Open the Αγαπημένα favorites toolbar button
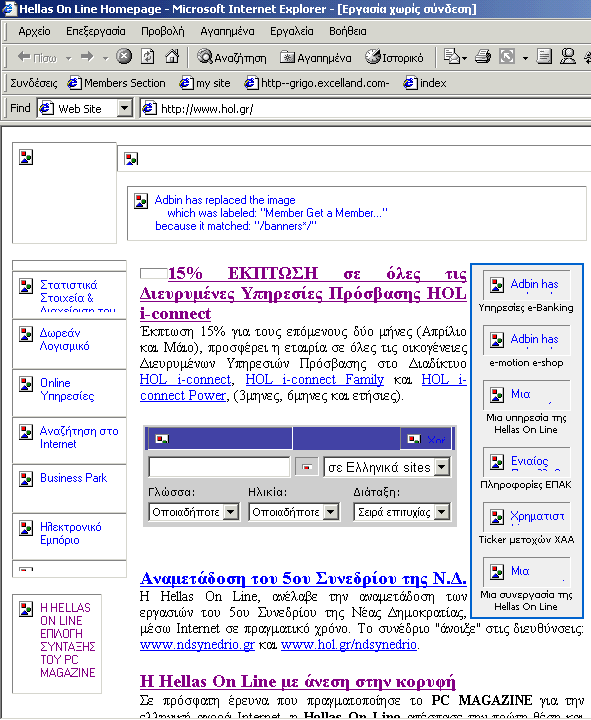591x720 pixels. pyautogui.click(x=316, y=57)
